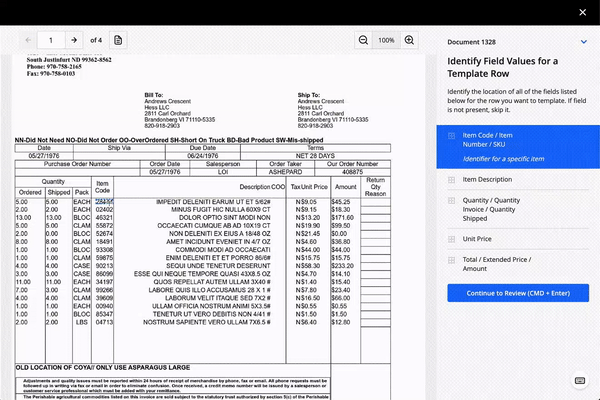600x400 pixels.
Task: Go to the next page arrow
Action: pyautogui.click(x=74, y=40)
